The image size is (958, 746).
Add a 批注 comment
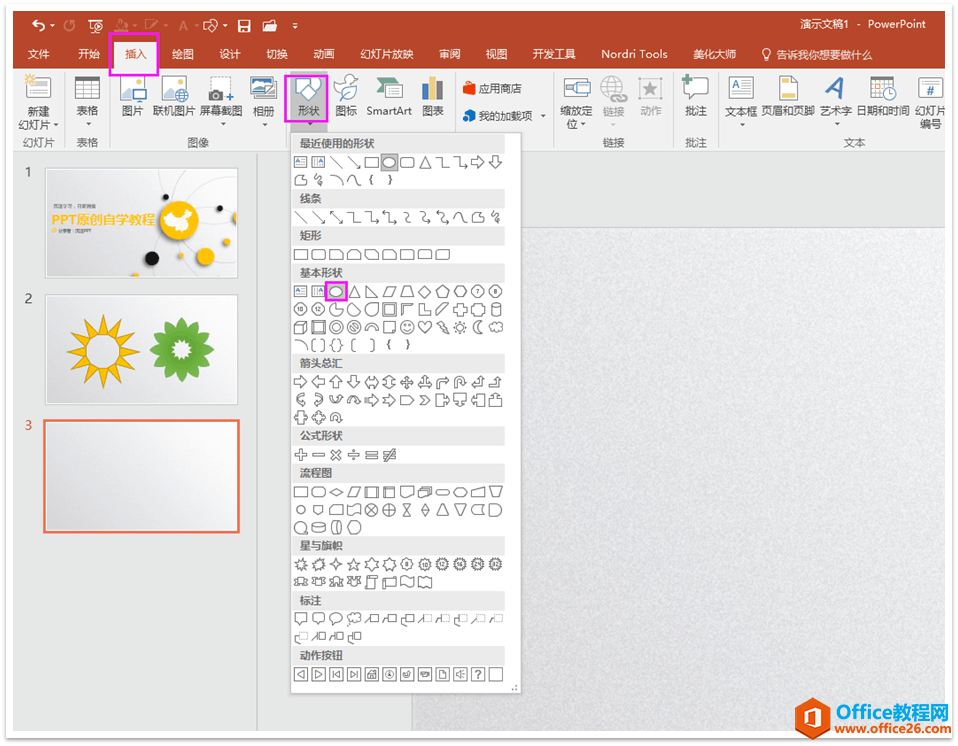coord(696,97)
